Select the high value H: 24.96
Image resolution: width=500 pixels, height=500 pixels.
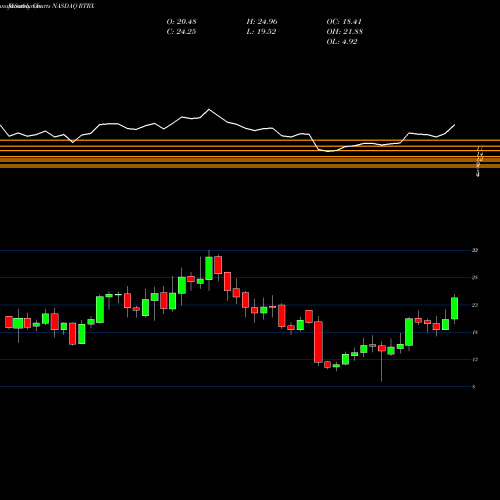click(262, 22)
